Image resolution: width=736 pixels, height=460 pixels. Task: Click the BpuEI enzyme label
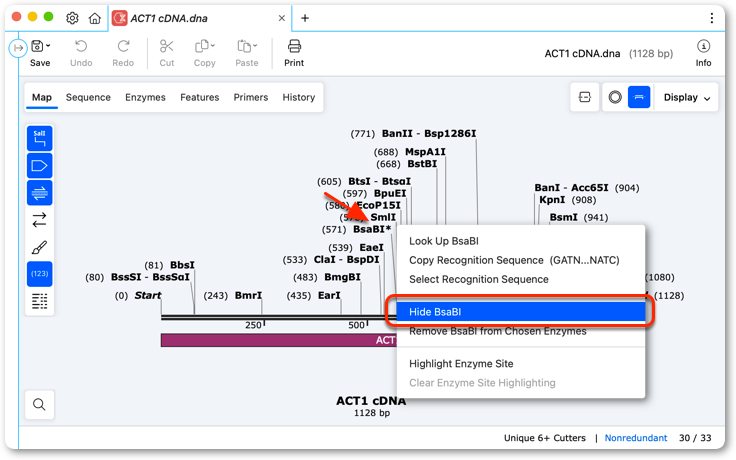[x=390, y=193]
